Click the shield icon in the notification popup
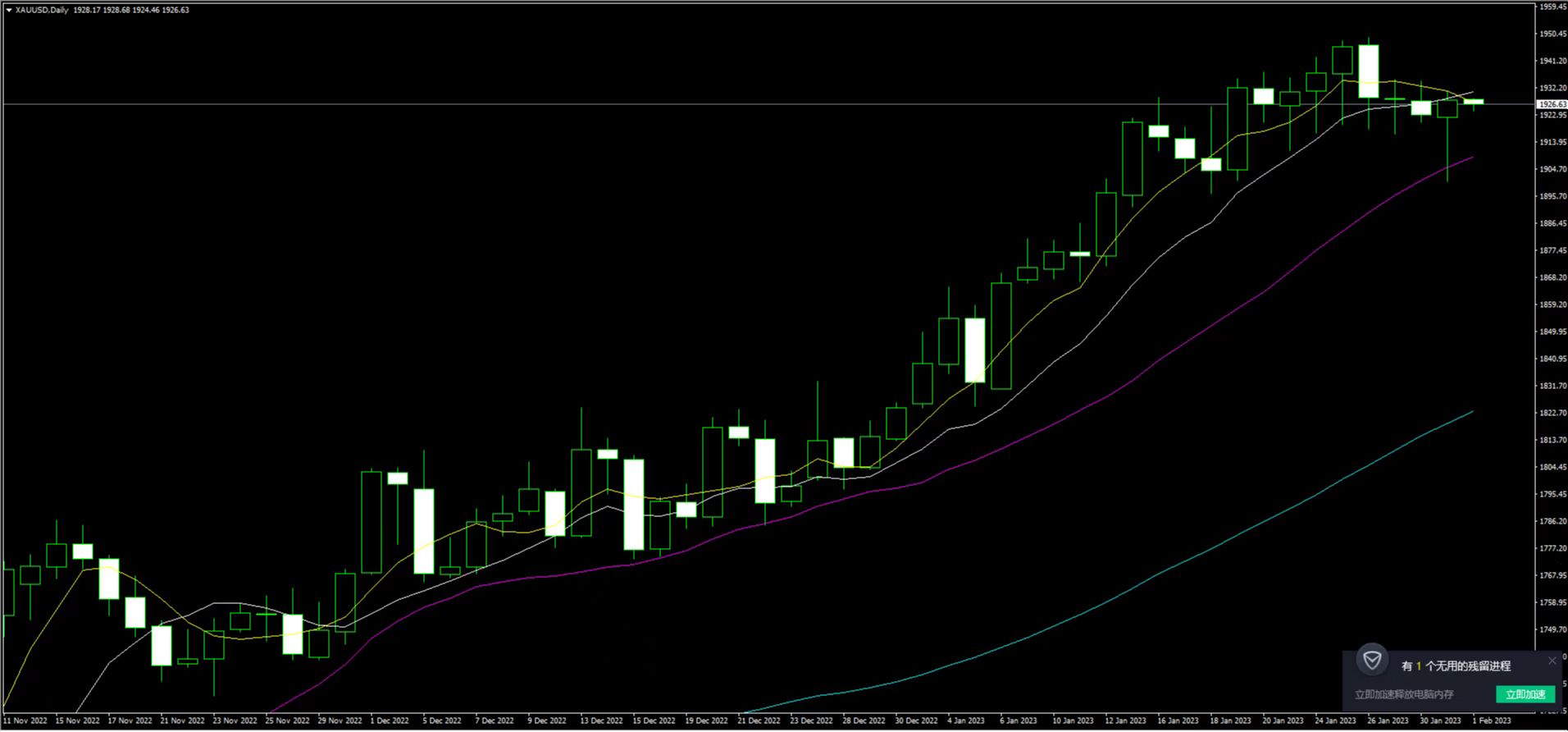 tap(1371, 661)
